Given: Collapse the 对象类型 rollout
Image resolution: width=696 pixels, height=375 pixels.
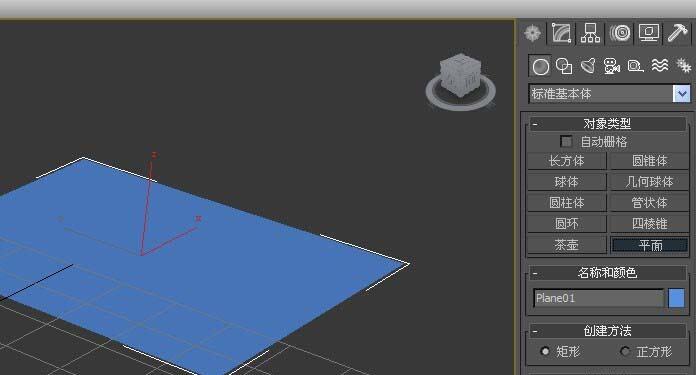Looking at the screenshot, I should click(607, 124).
